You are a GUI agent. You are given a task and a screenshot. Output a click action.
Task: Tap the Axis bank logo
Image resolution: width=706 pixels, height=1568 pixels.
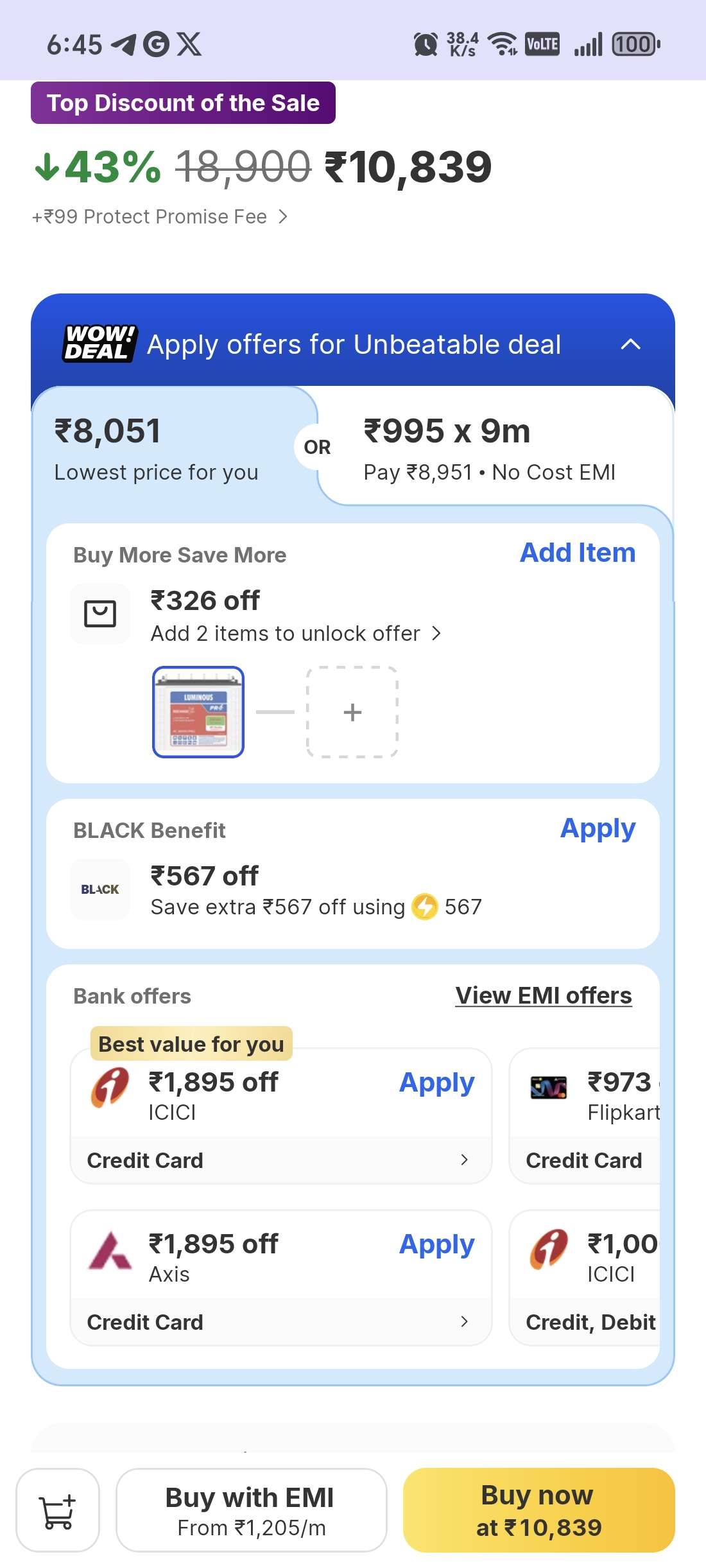pos(110,1251)
